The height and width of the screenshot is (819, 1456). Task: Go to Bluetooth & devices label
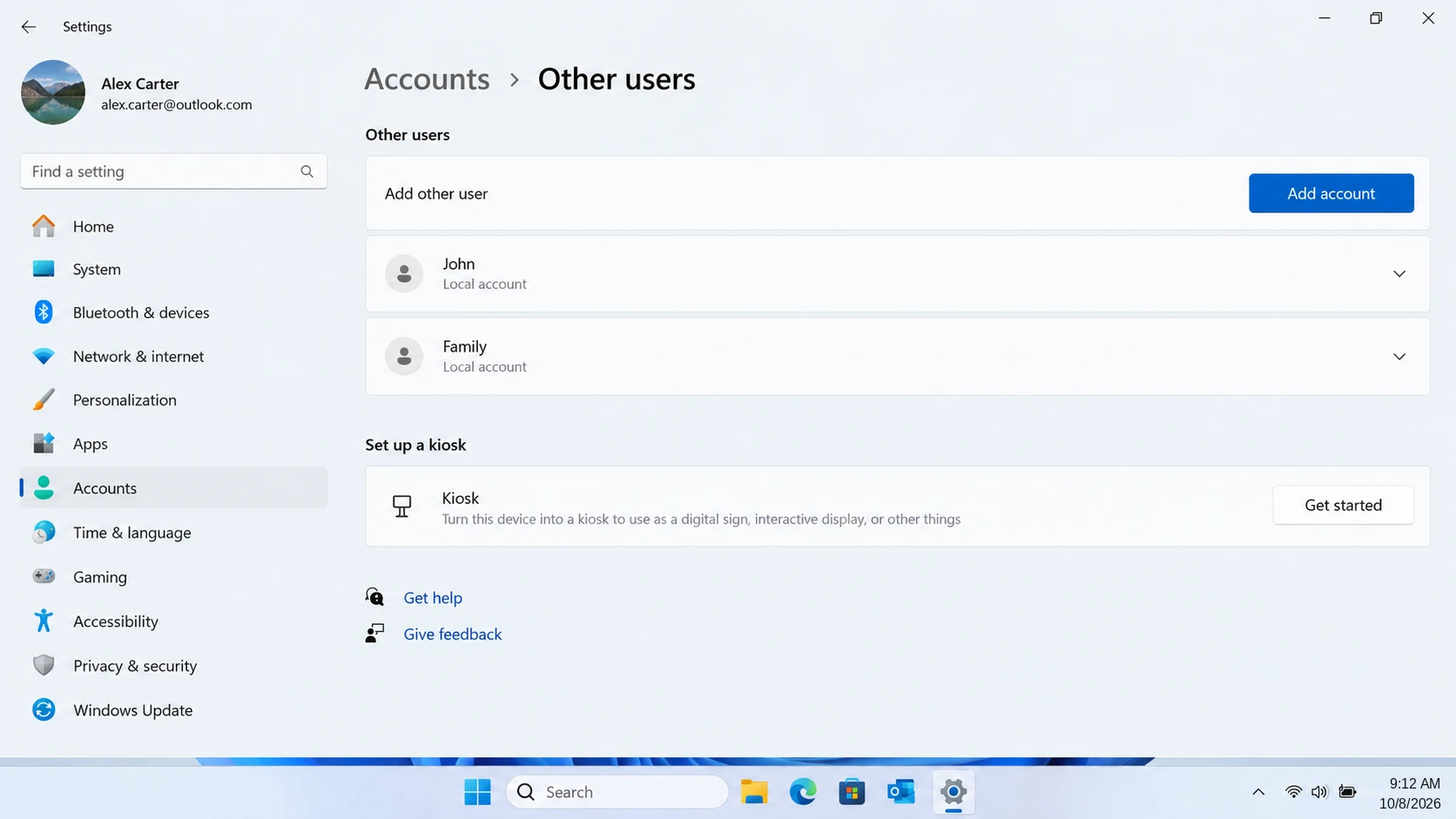click(141, 312)
